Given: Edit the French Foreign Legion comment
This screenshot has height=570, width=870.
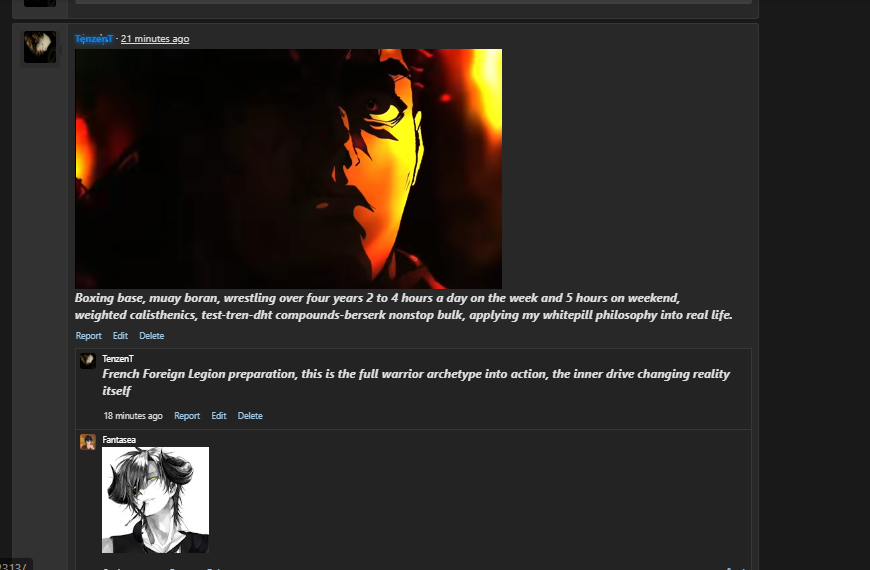Looking at the screenshot, I should 219,416.
